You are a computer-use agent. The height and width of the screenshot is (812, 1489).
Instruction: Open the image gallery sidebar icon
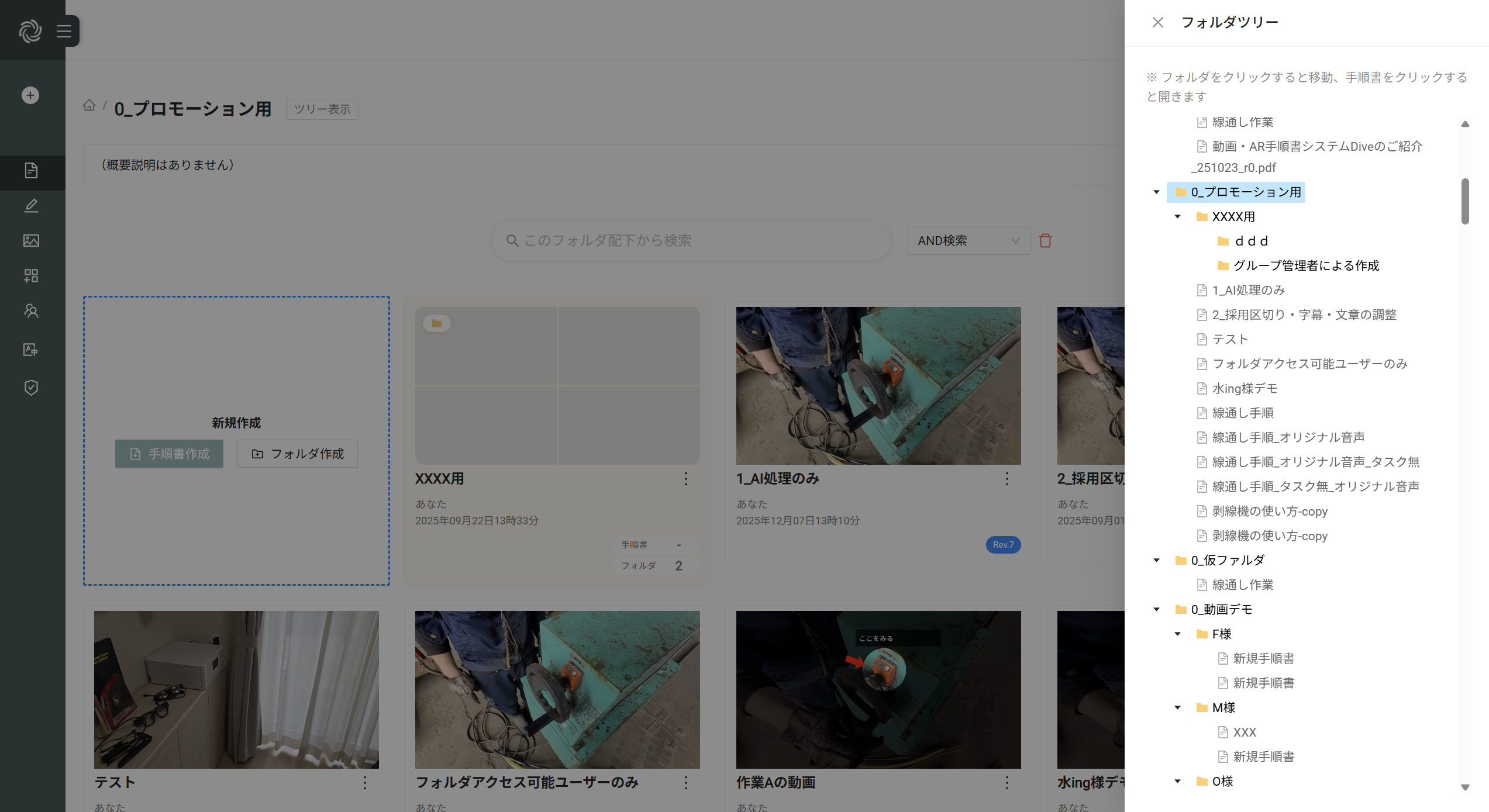point(31,240)
